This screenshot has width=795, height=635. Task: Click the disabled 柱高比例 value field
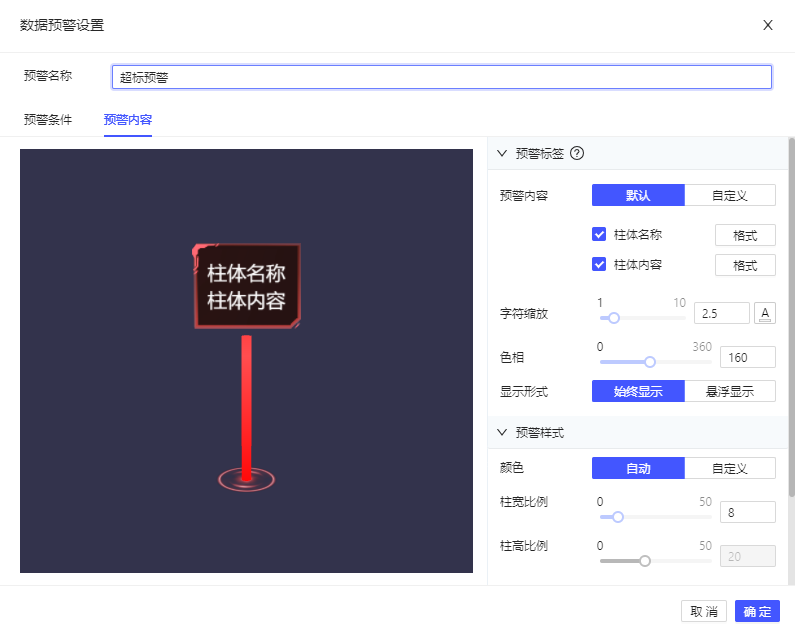[x=747, y=556]
